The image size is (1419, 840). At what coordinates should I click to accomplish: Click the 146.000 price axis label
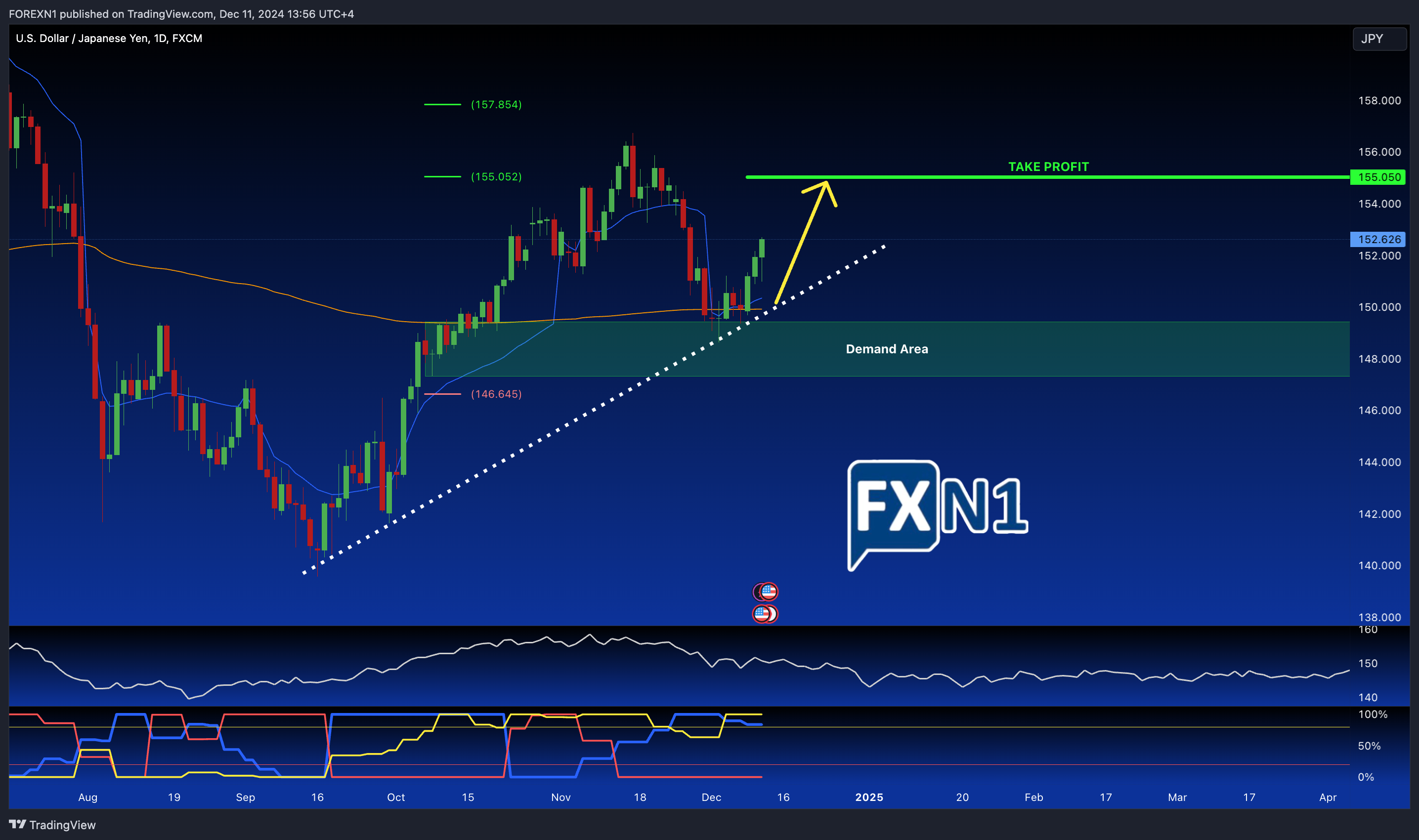(1379, 411)
